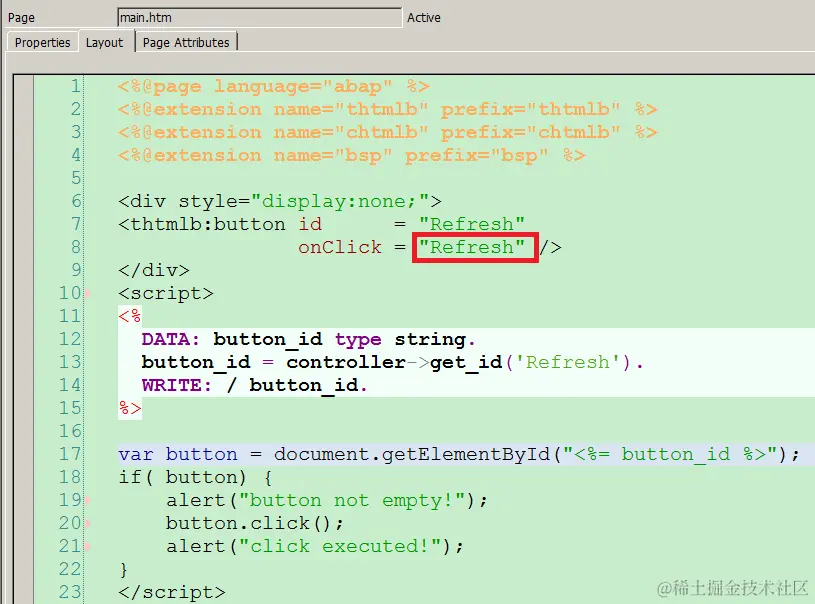Click the marker beside line 20
The width and height of the screenshot is (815, 604).
(88, 523)
